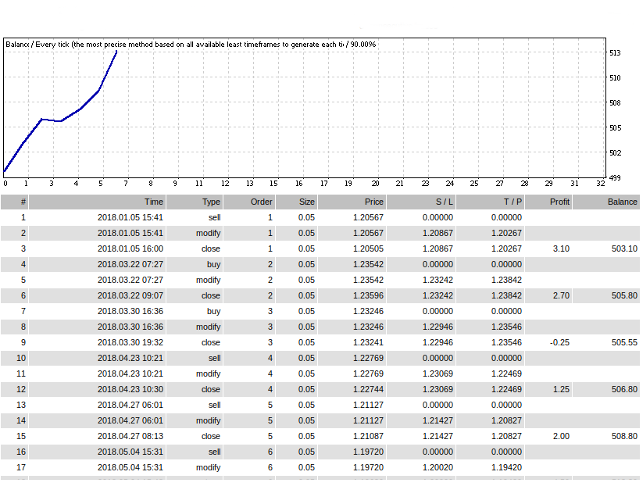The image size is (640, 480).
Task: Click the Type column header
Action: coord(210,202)
